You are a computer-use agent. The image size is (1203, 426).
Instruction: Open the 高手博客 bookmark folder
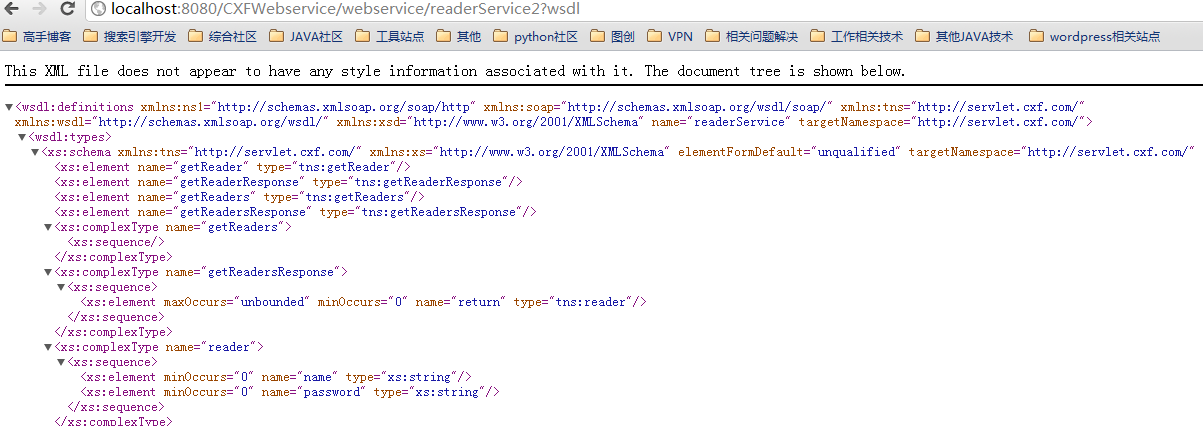pos(37,37)
